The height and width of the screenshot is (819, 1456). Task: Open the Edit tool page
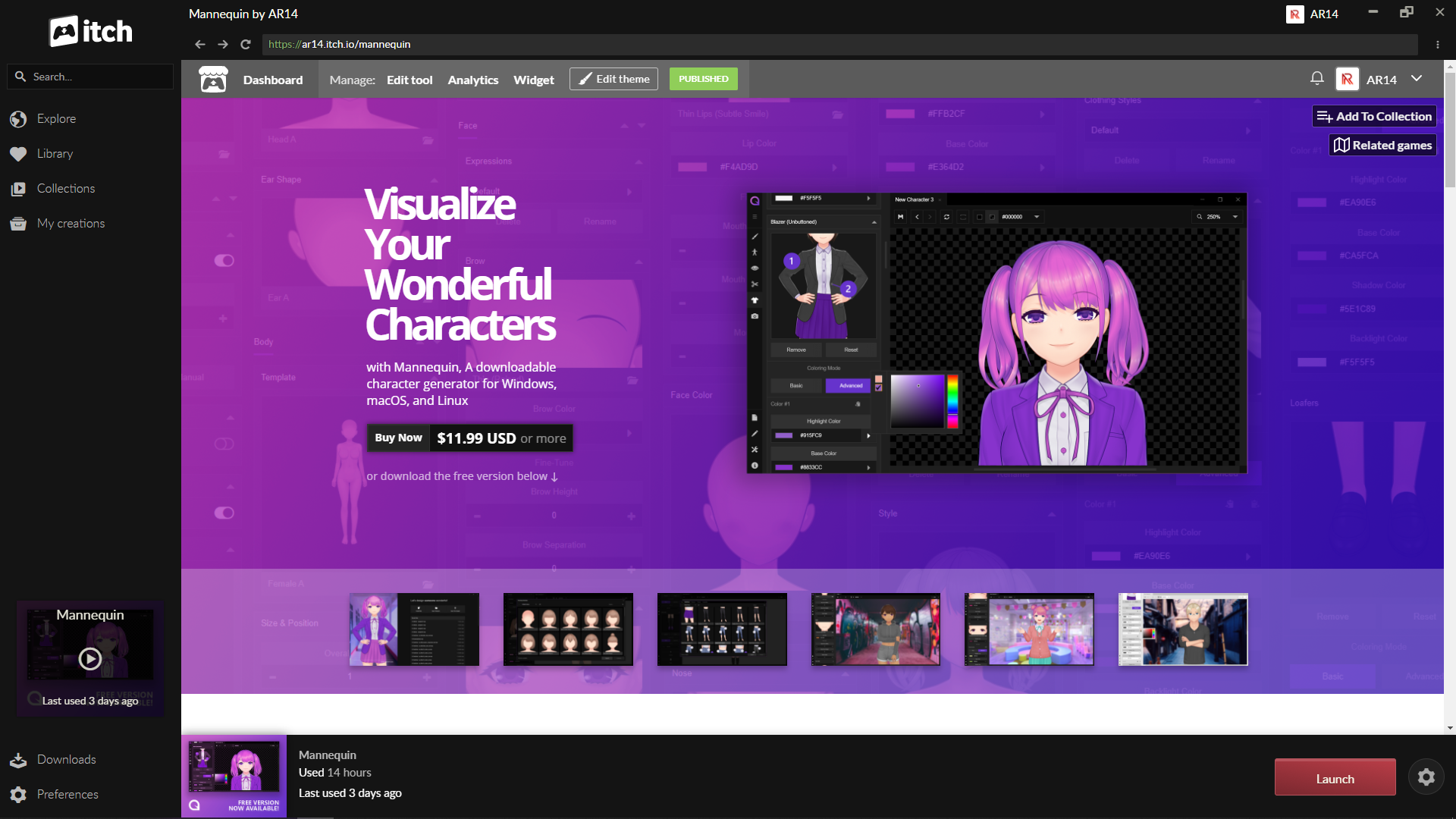(x=409, y=80)
